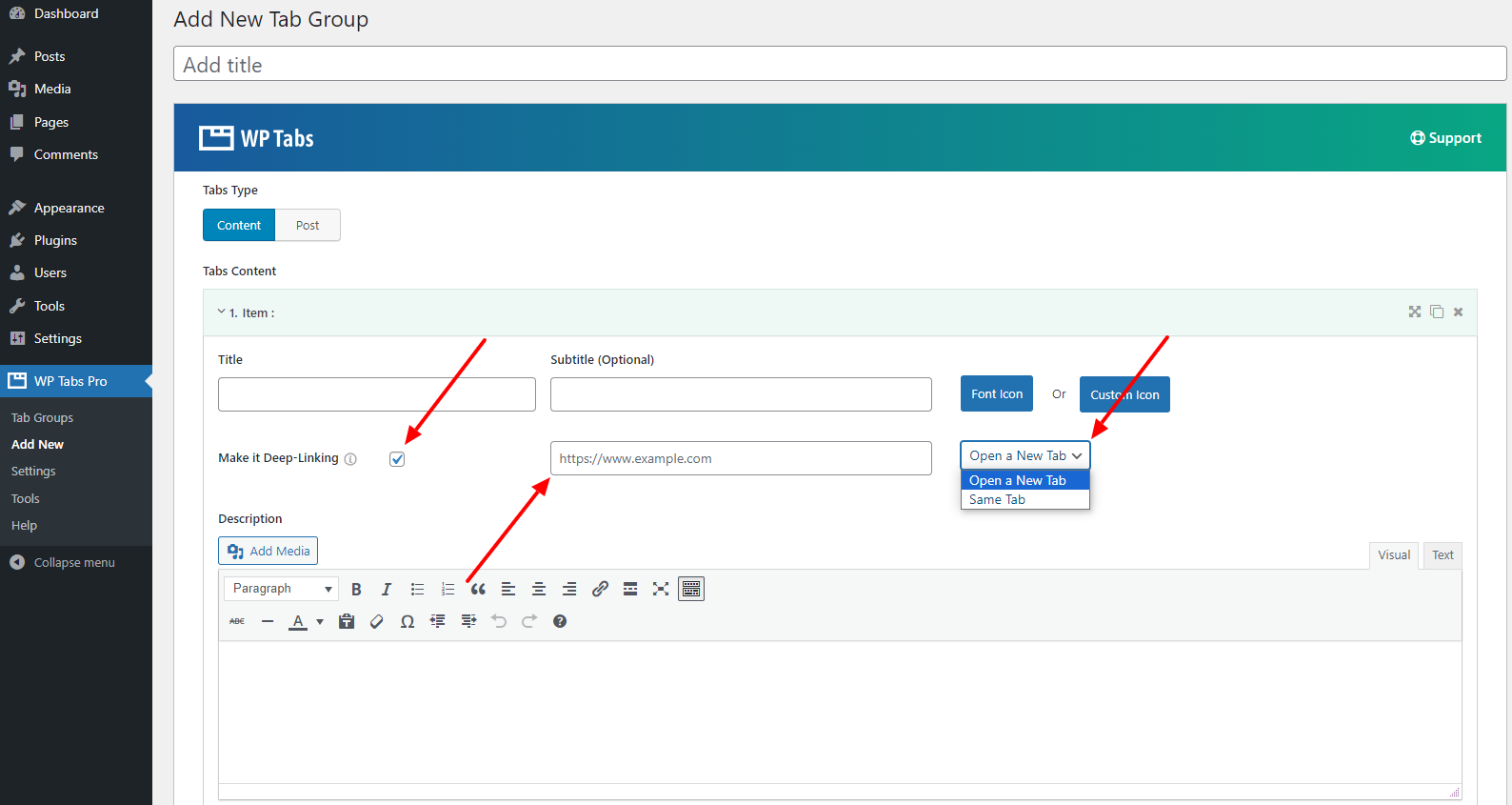Viewport: 1512px width, 805px height.
Task: Click the duplicate item icon
Action: pyautogui.click(x=1437, y=312)
